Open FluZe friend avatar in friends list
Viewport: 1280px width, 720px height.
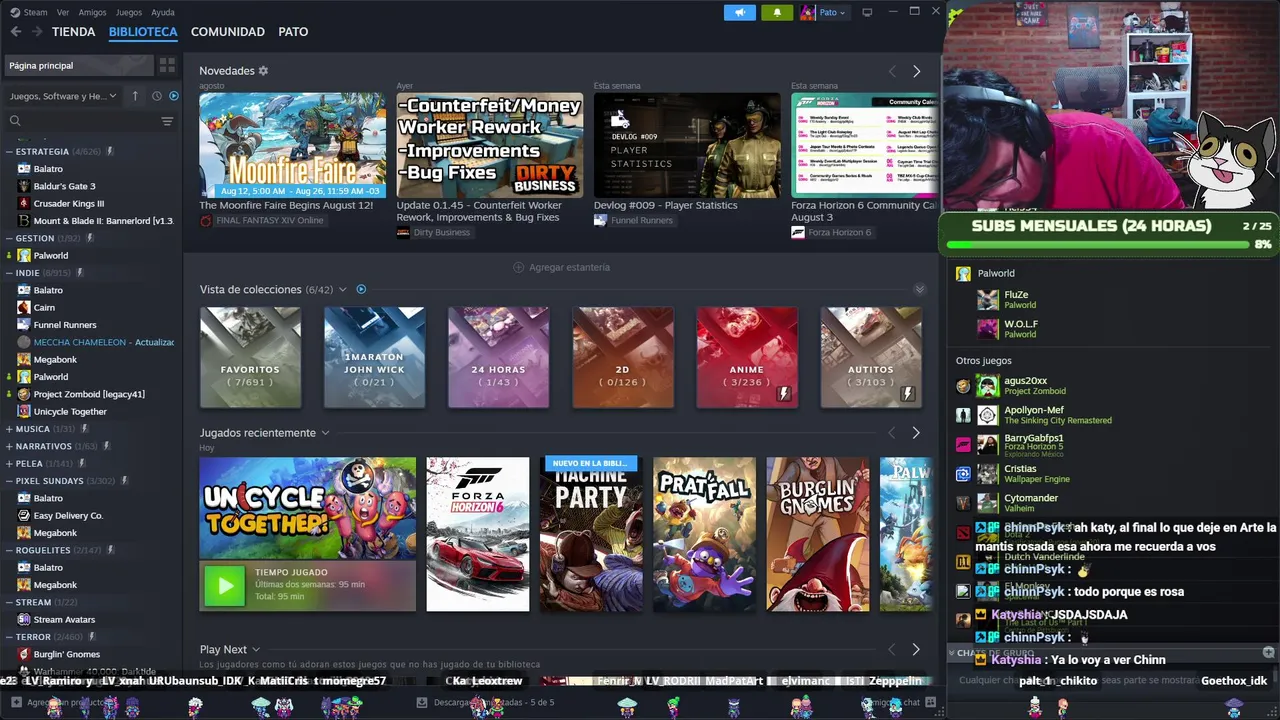(x=988, y=300)
